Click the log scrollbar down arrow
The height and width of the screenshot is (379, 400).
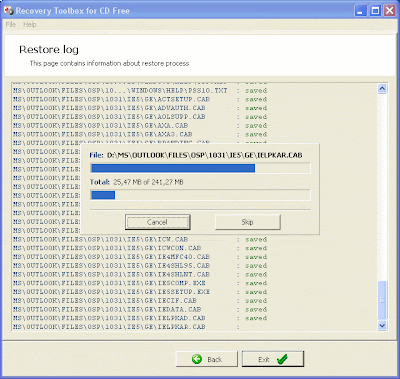(382, 325)
